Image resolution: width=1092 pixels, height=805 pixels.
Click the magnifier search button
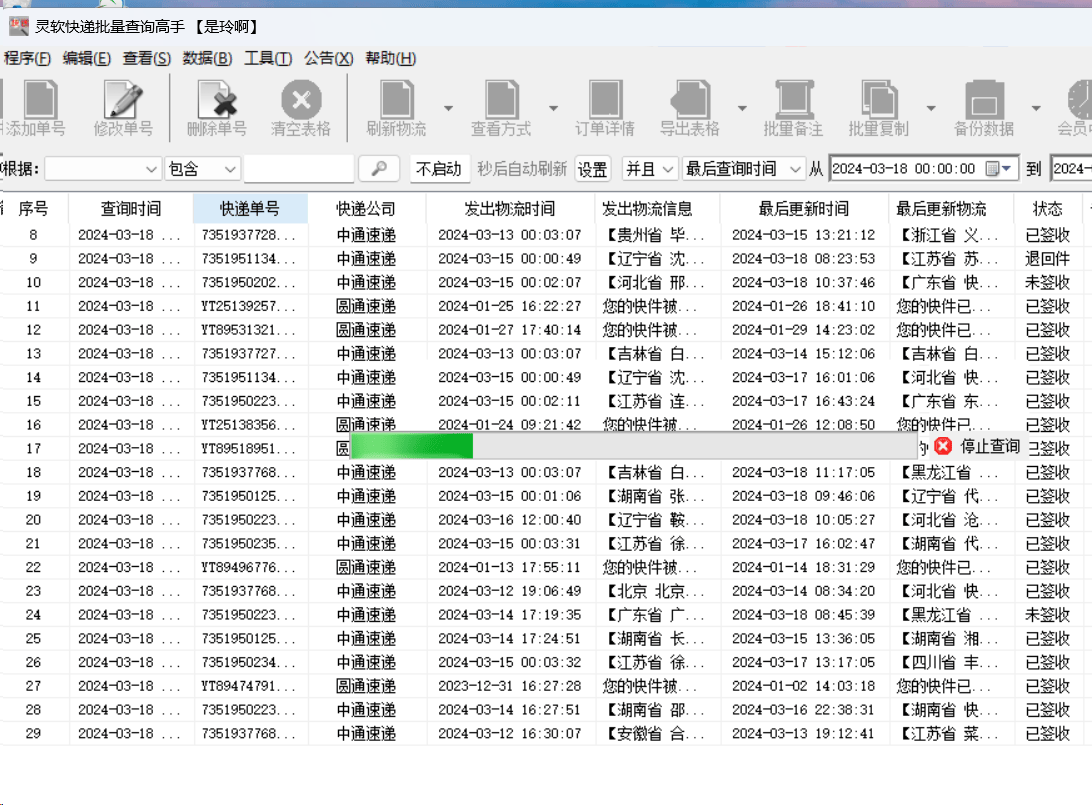click(x=379, y=169)
